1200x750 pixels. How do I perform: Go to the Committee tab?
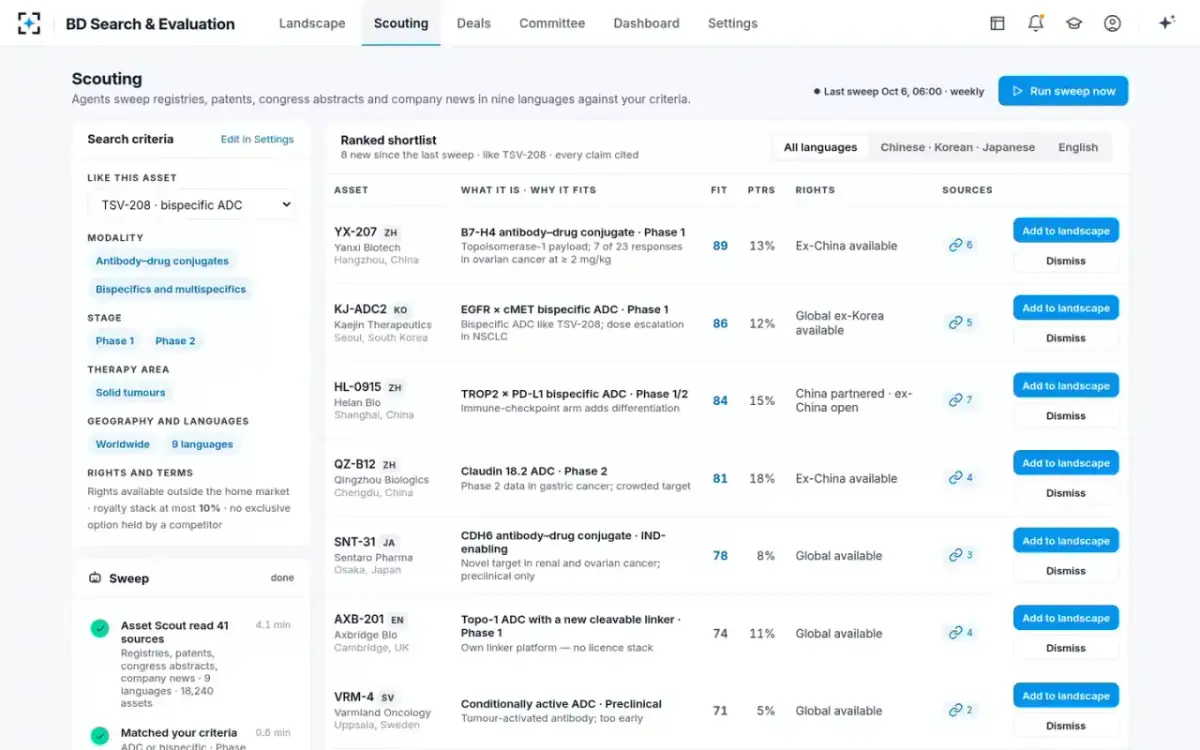click(552, 23)
